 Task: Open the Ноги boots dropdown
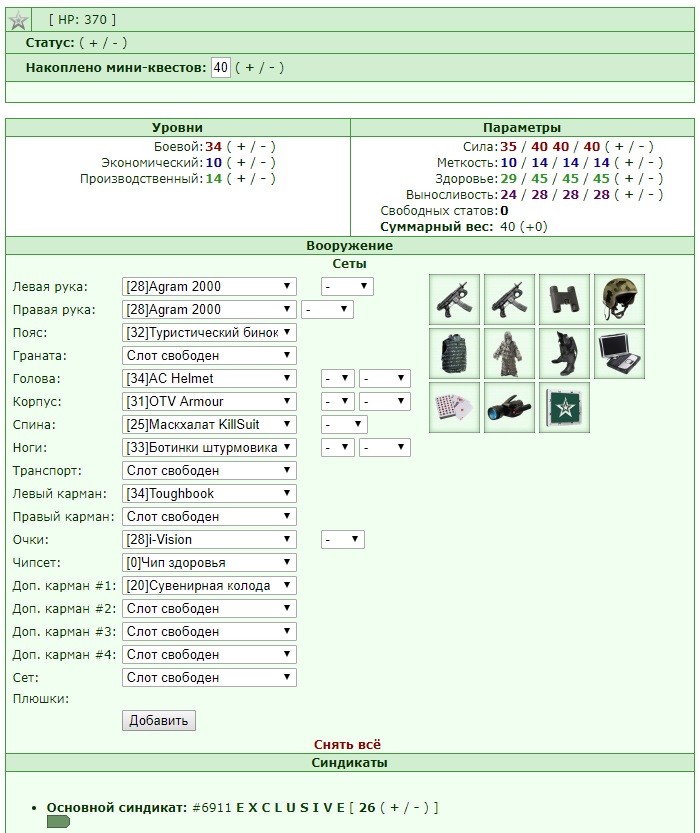[209, 447]
